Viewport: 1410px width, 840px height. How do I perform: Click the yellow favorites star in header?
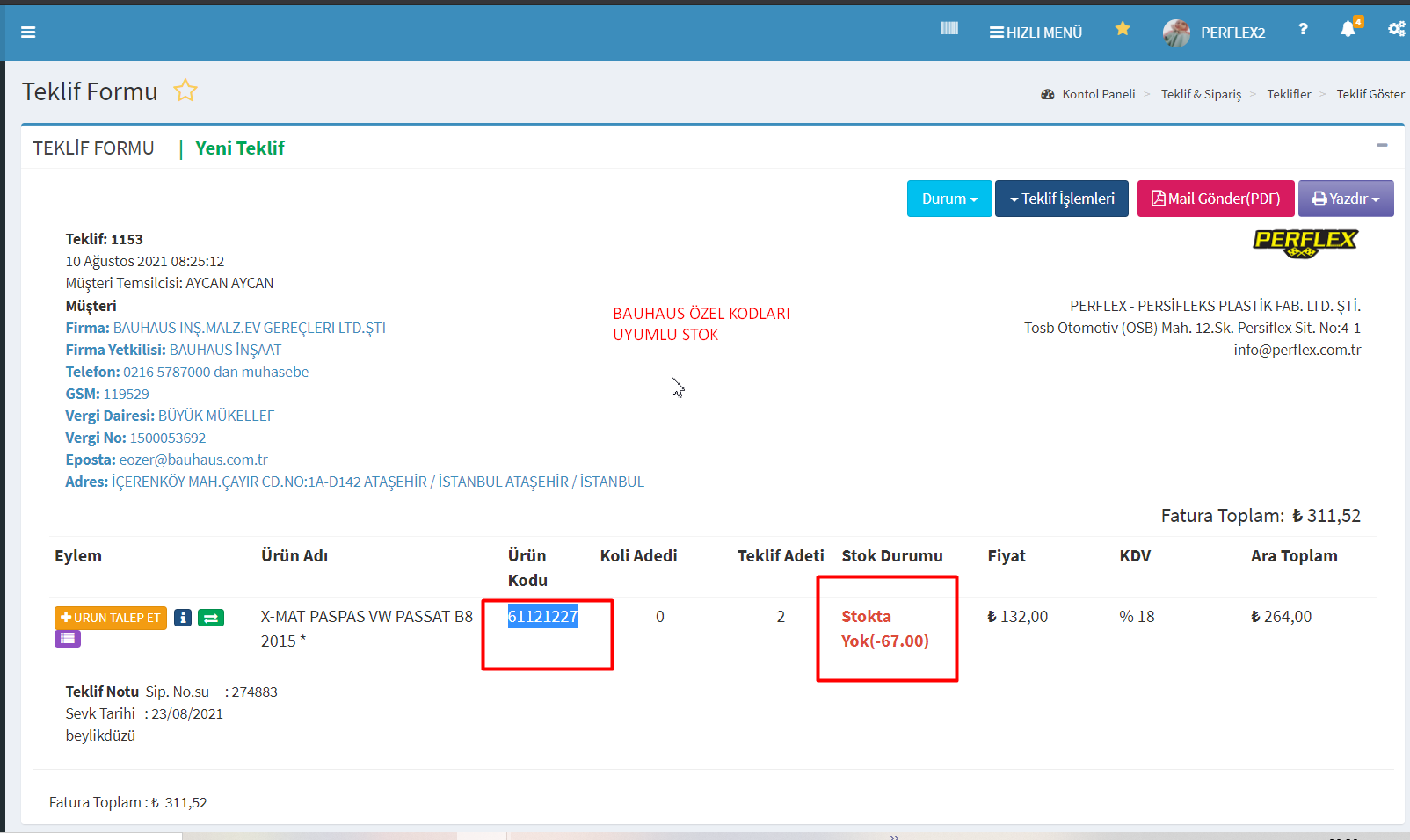coord(1123,29)
